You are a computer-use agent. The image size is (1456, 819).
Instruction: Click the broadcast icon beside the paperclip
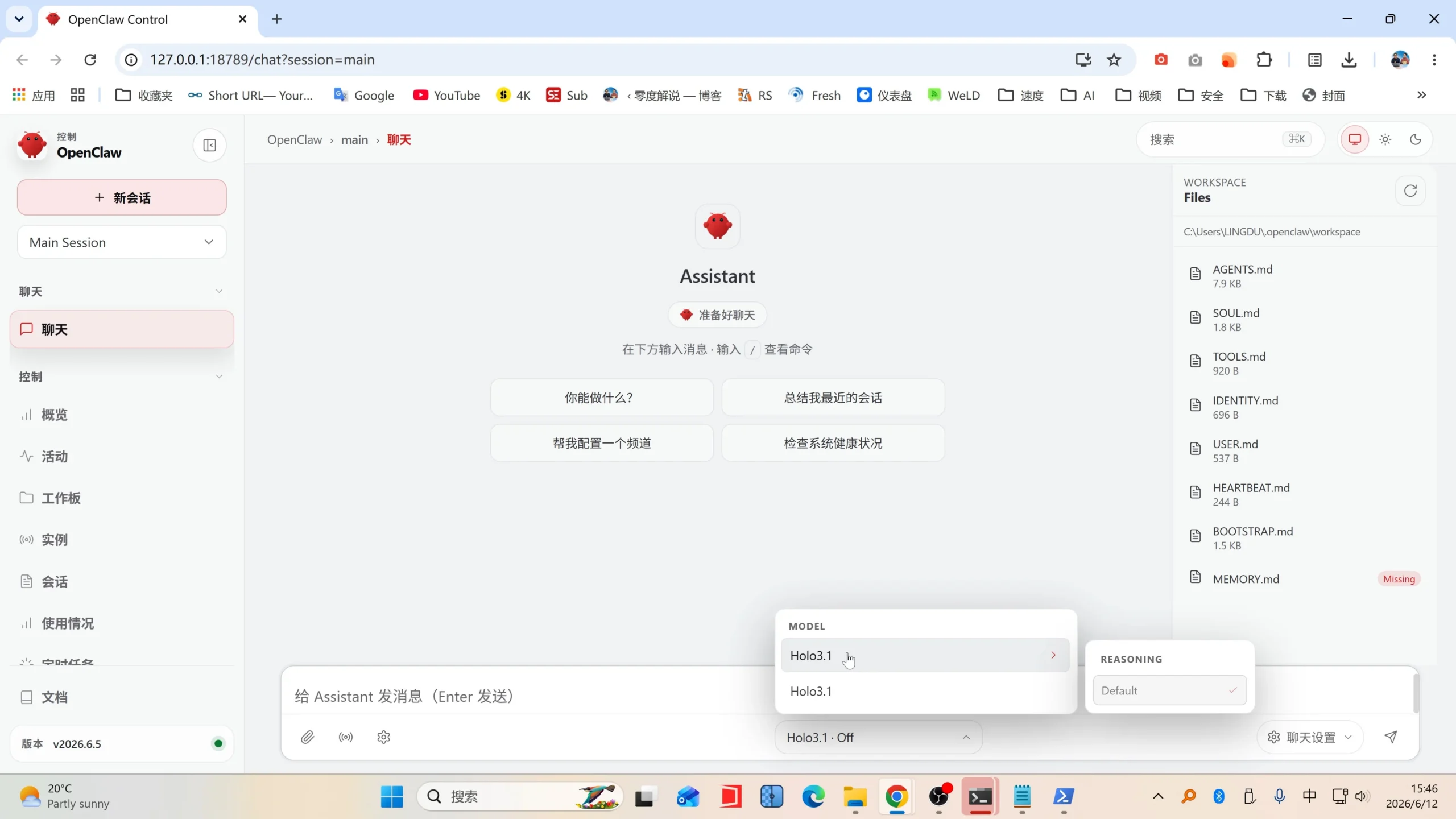pyautogui.click(x=345, y=737)
